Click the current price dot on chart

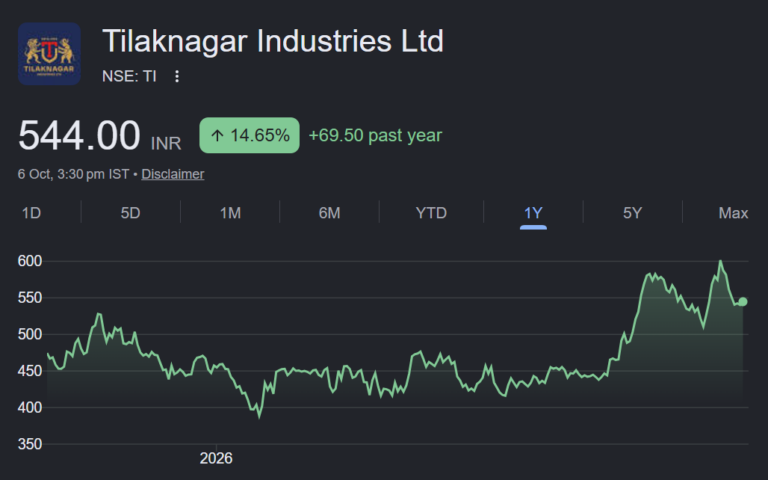pos(743,302)
